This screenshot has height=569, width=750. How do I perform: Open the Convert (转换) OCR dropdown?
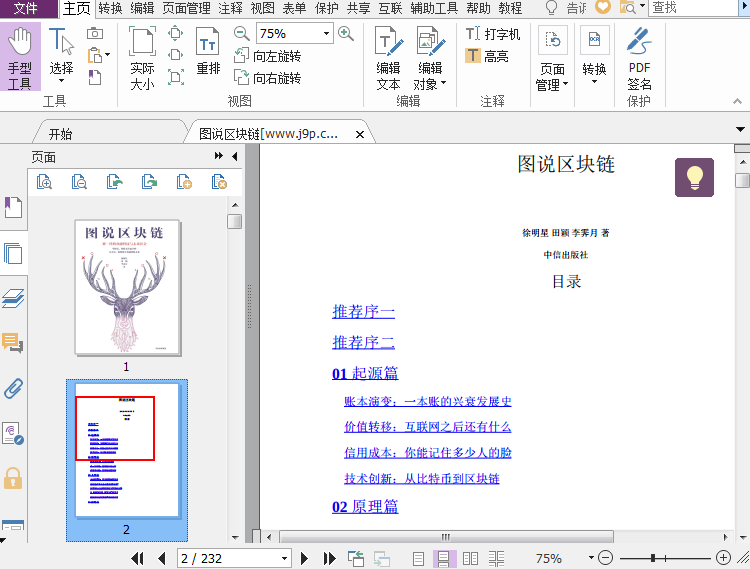point(595,56)
